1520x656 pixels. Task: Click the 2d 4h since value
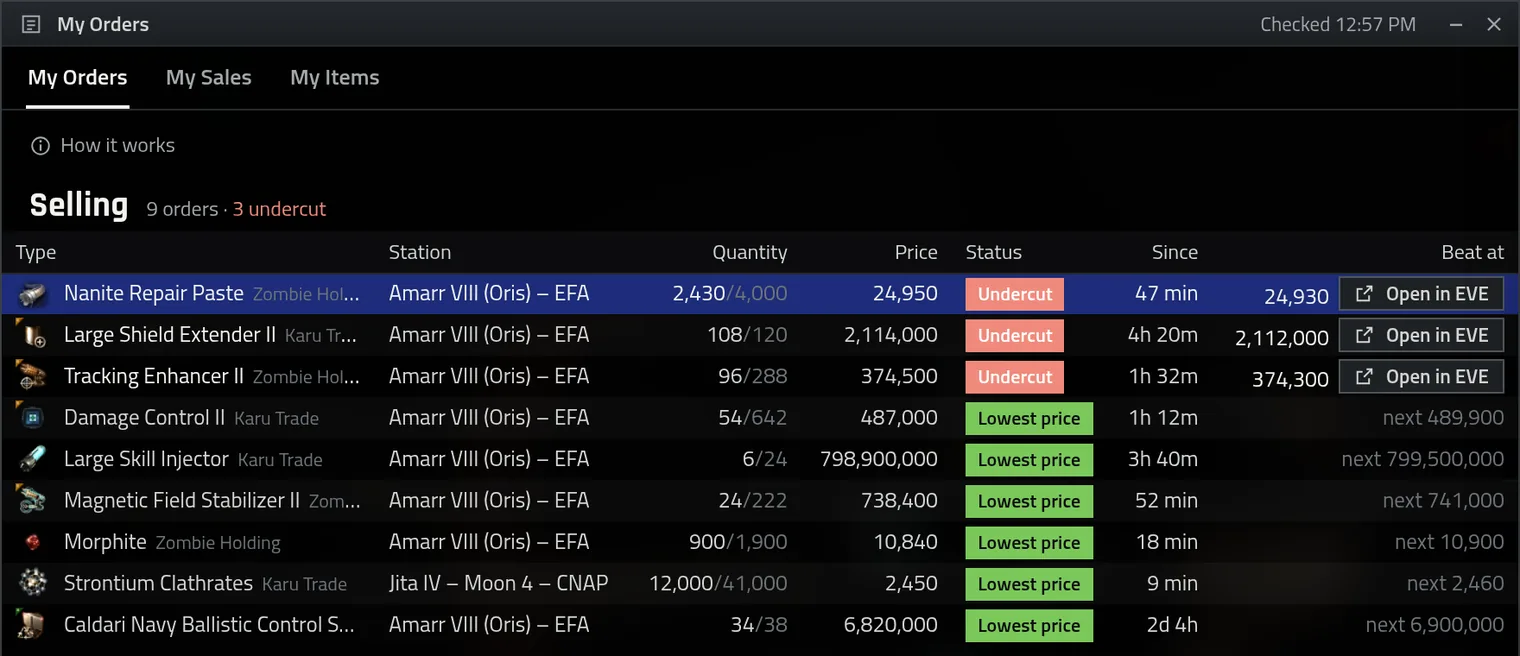point(1172,625)
